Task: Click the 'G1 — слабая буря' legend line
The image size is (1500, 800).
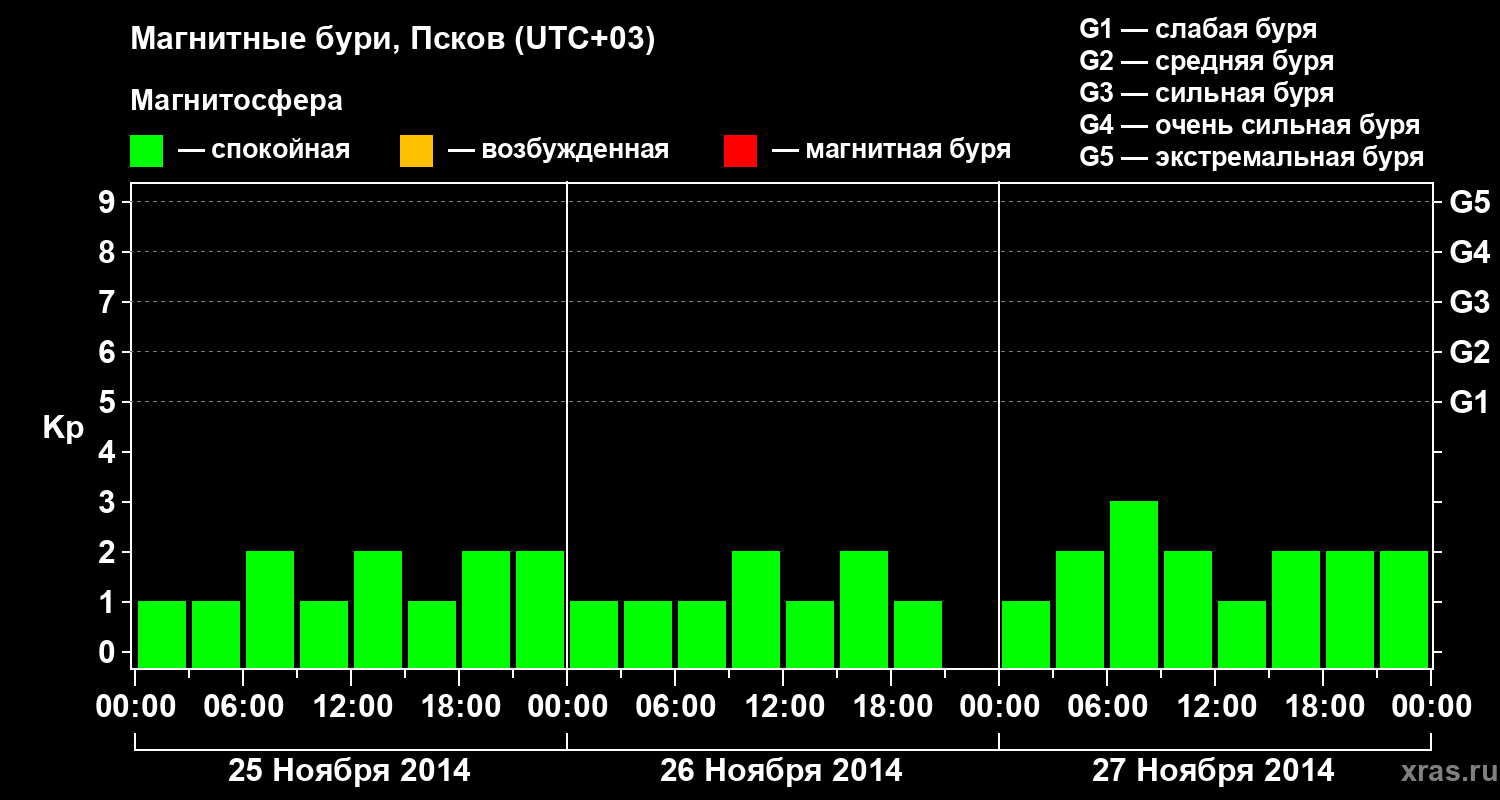Action: pyautogui.click(x=1198, y=28)
